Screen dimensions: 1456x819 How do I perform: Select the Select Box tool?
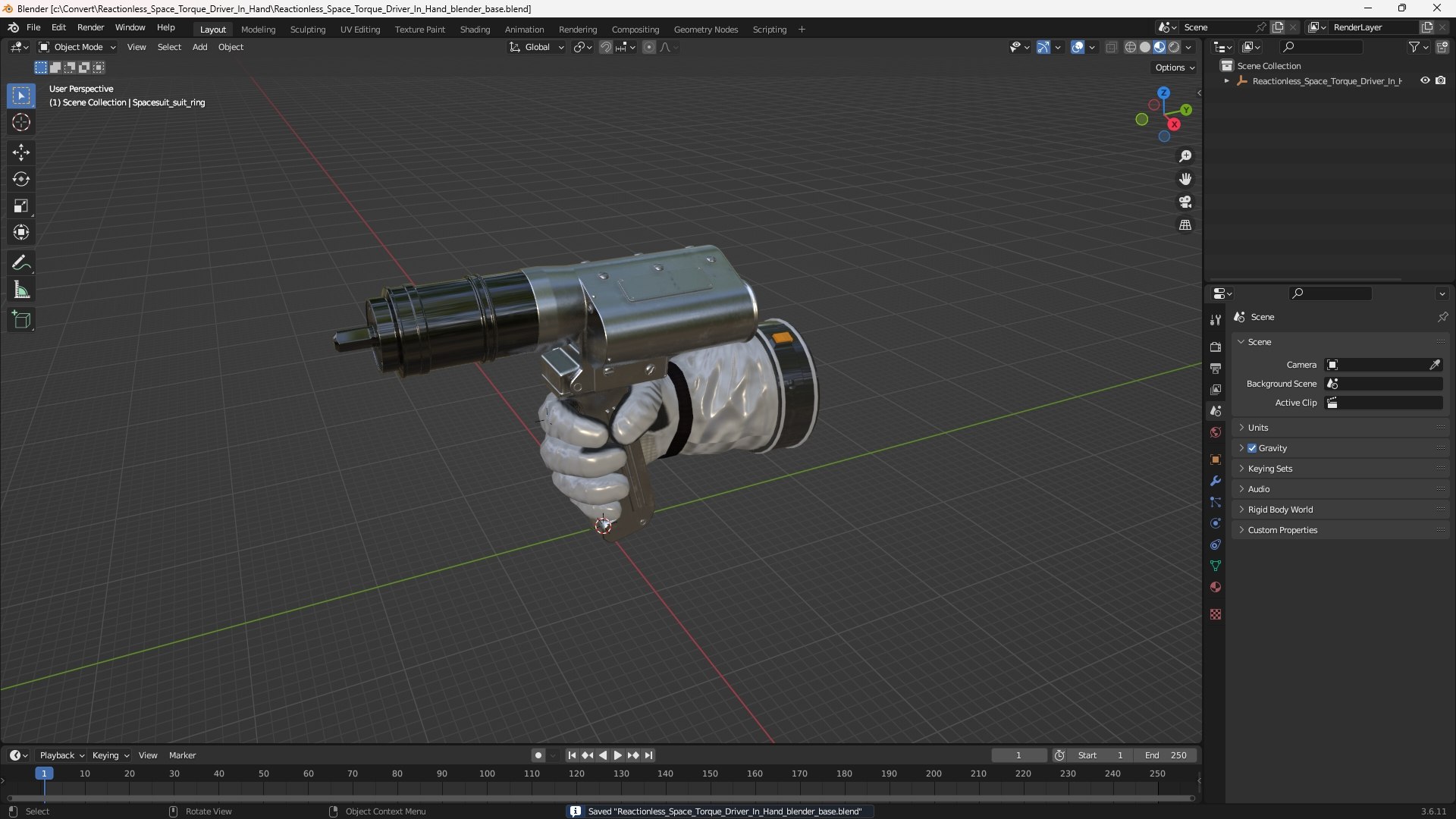click(x=21, y=96)
